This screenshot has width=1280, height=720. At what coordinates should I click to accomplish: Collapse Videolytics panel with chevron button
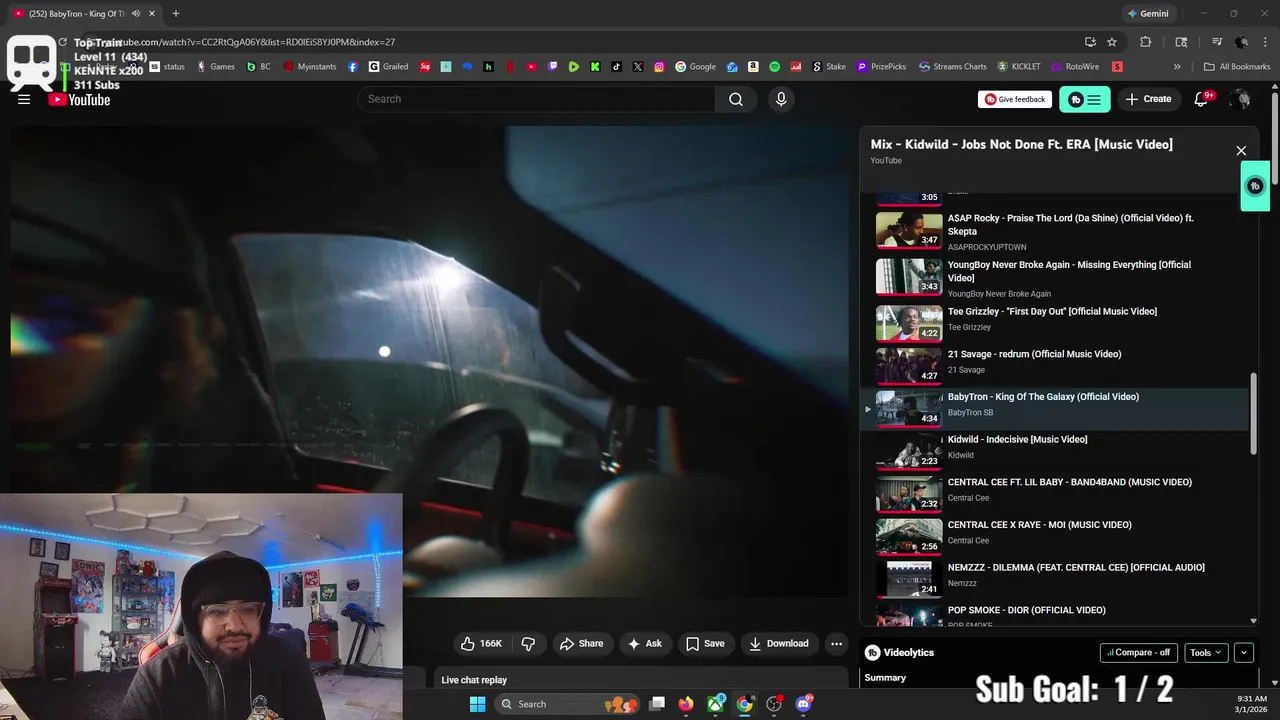1244,652
